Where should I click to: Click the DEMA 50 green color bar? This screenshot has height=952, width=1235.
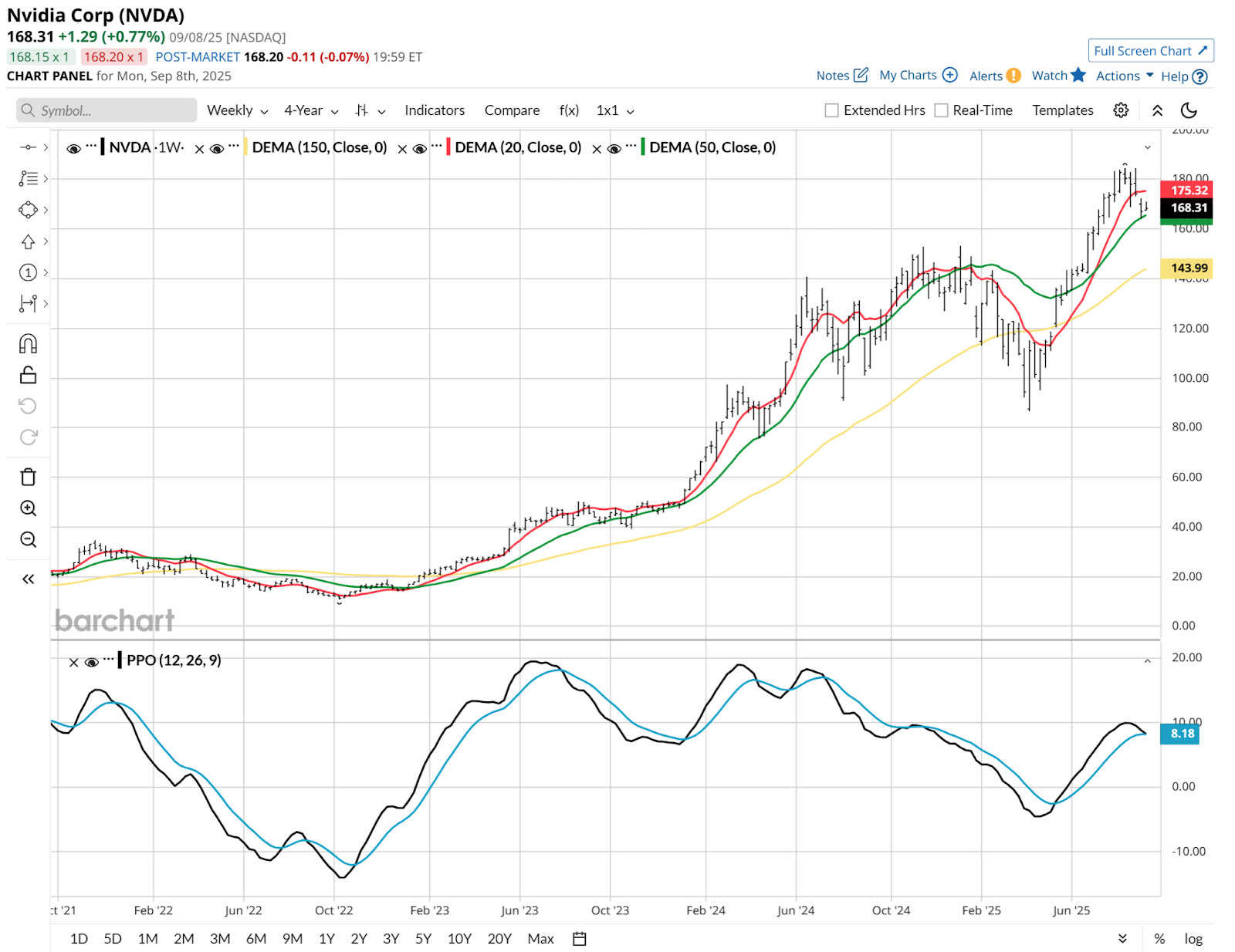[x=643, y=147]
